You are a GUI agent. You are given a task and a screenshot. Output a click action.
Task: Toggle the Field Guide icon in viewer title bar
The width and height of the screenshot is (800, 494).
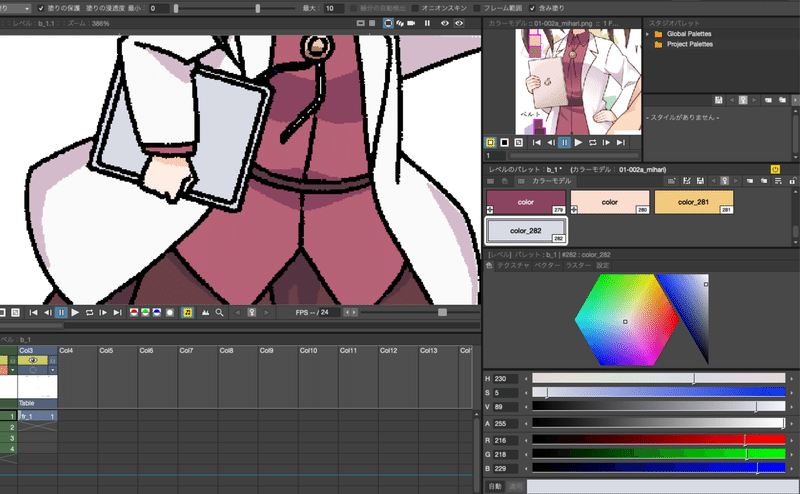372,23
